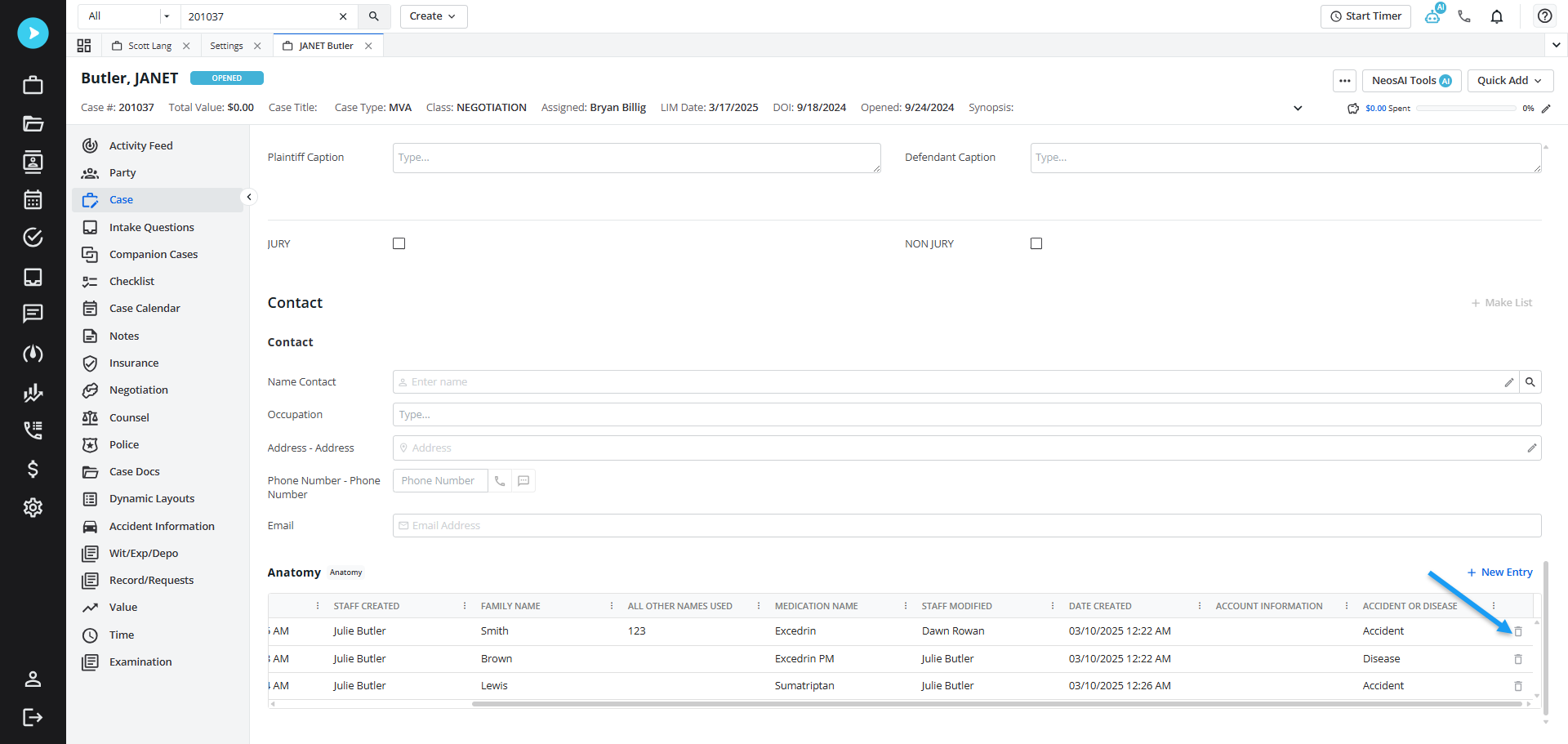
Task: Click the Make List link
Action: pyautogui.click(x=1502, y=303)
